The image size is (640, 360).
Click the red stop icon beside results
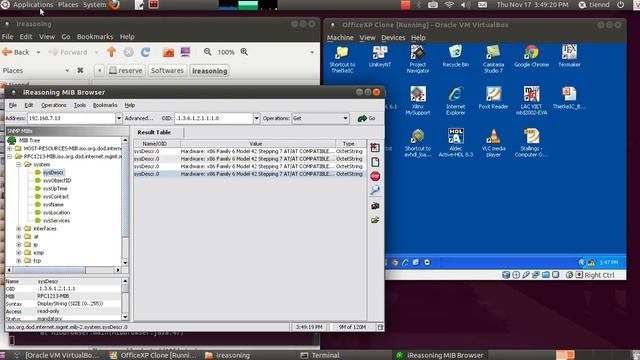tap(375, 176)
